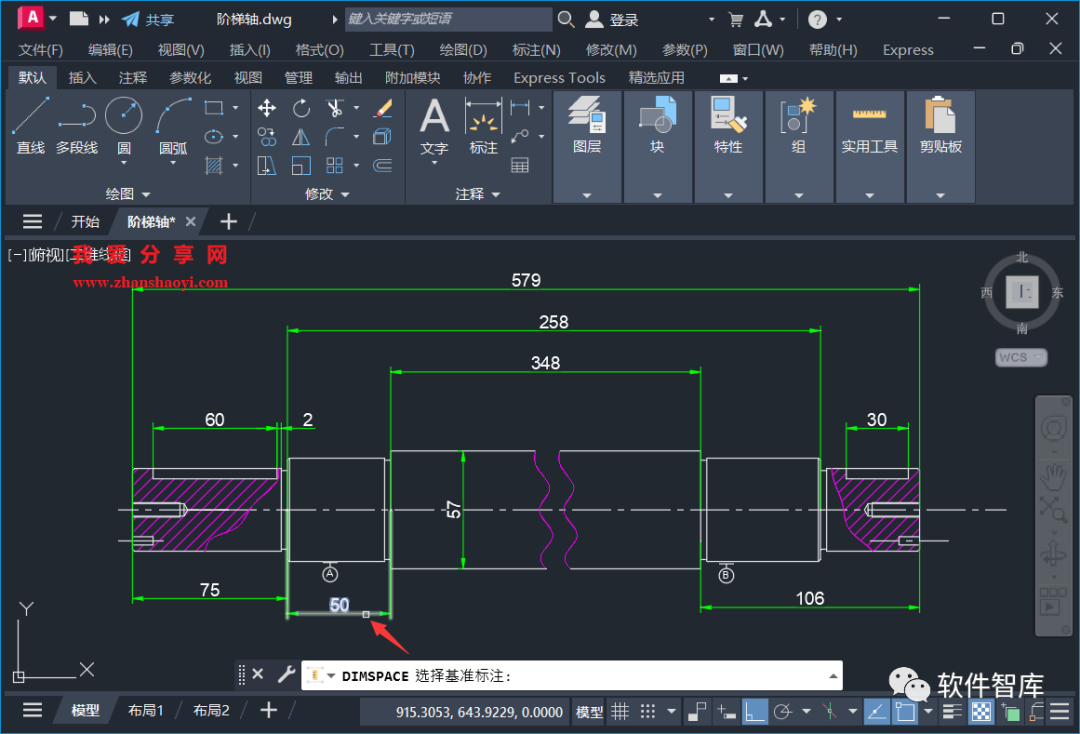Open the File (文件) menu
Viewport: 1080px width, 734px height.
[x=41, y=50]
